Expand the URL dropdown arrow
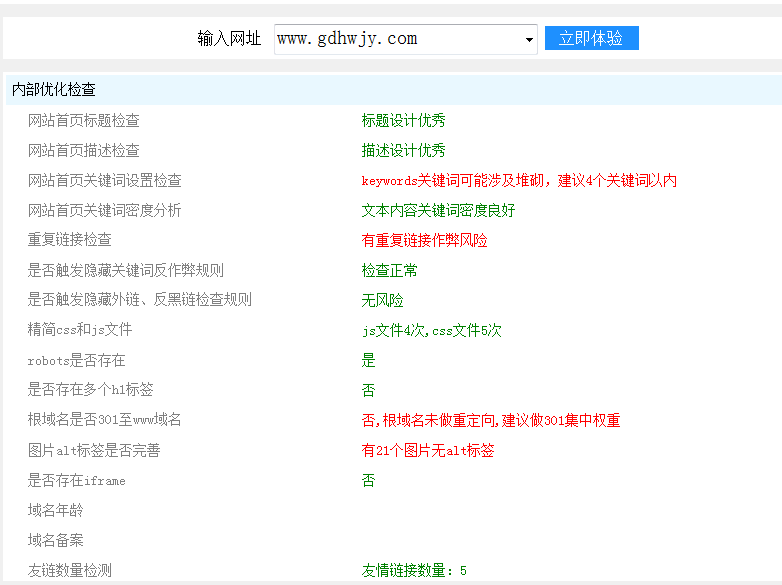Viewport: 782px width, 585px height. click(529, 40)
